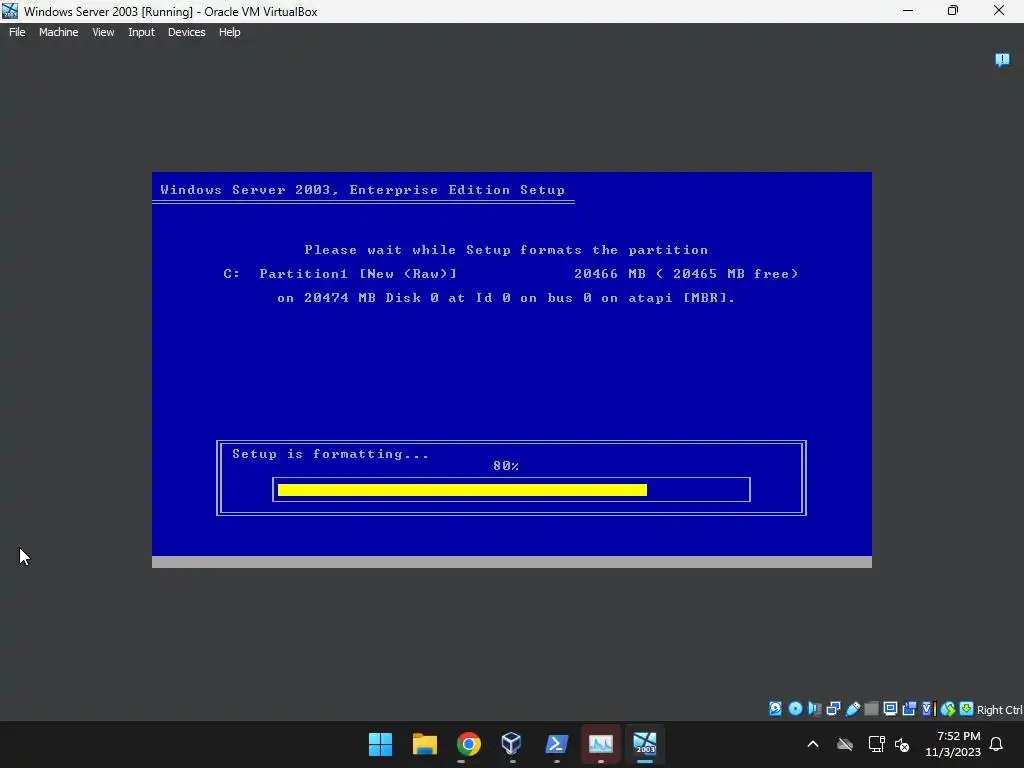Restore down the VirtualBox window
This screenshot has width=1024, height=768.
click(953, 11)
